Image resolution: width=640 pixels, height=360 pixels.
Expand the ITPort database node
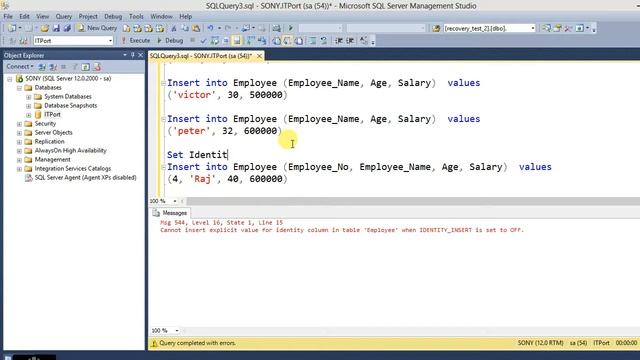tap(29, 115)
